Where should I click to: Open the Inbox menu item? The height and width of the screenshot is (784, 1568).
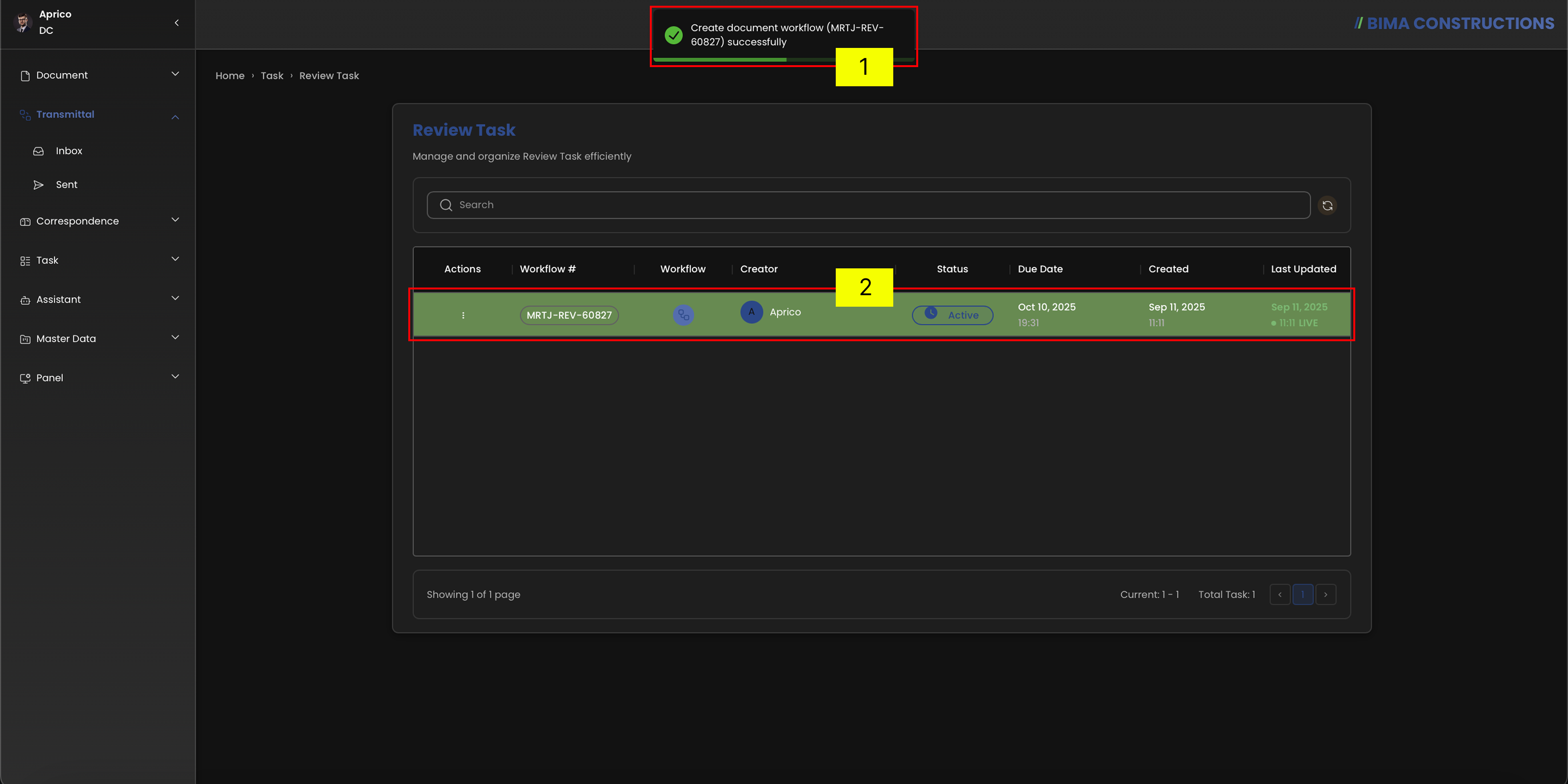click(69, 151)
